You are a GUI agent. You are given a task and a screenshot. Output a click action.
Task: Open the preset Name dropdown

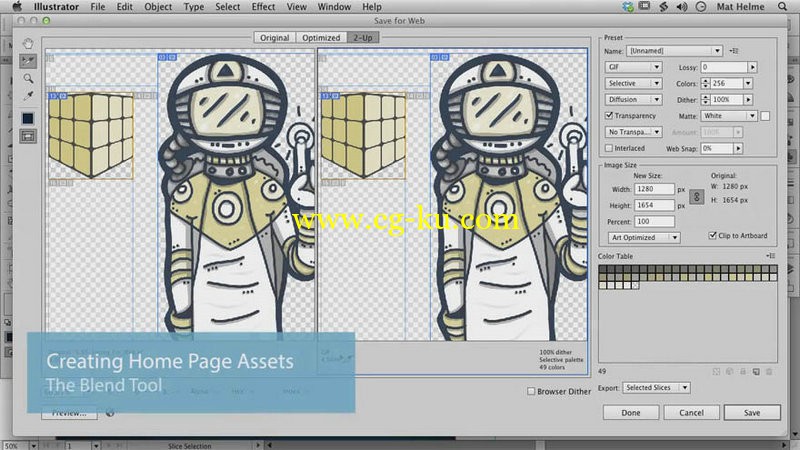point(674,51)
